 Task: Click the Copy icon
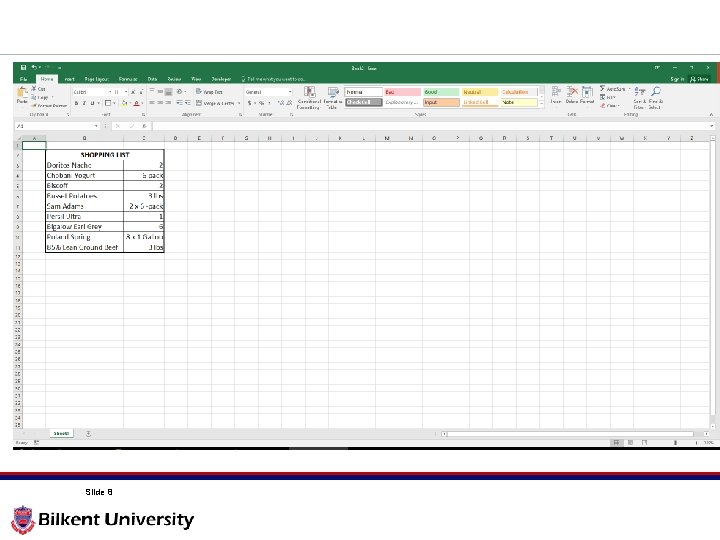34,97
